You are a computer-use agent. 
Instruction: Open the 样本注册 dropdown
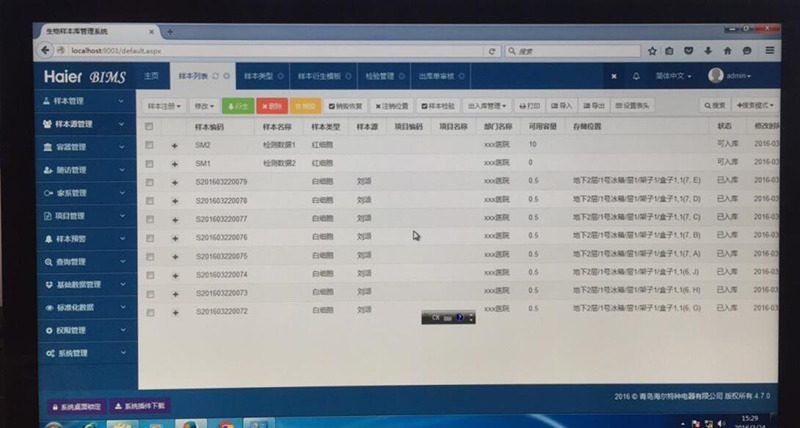pyautogui.click(x=164, y=105)
